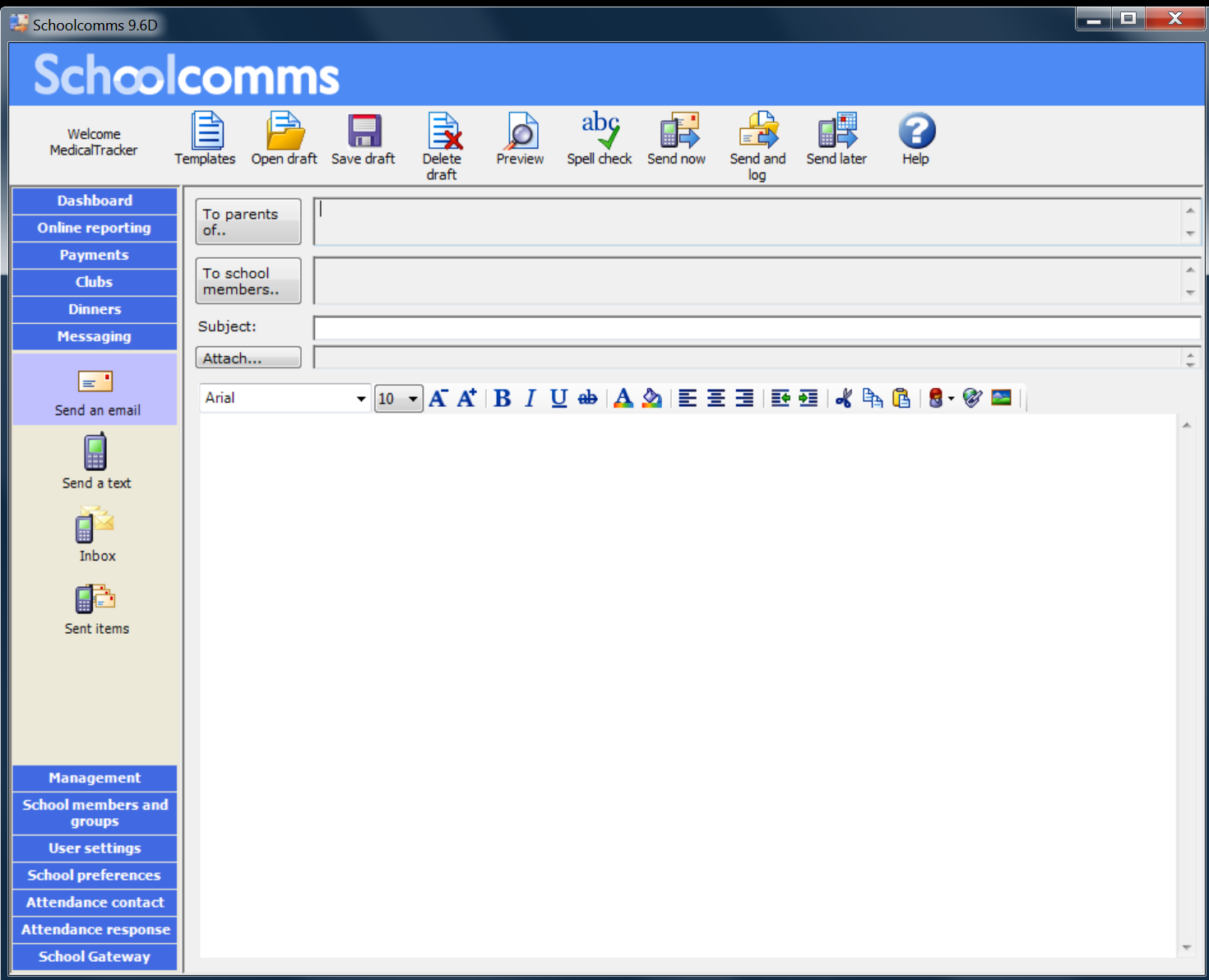
Task: Preview the email message
Action: (521, 138)
